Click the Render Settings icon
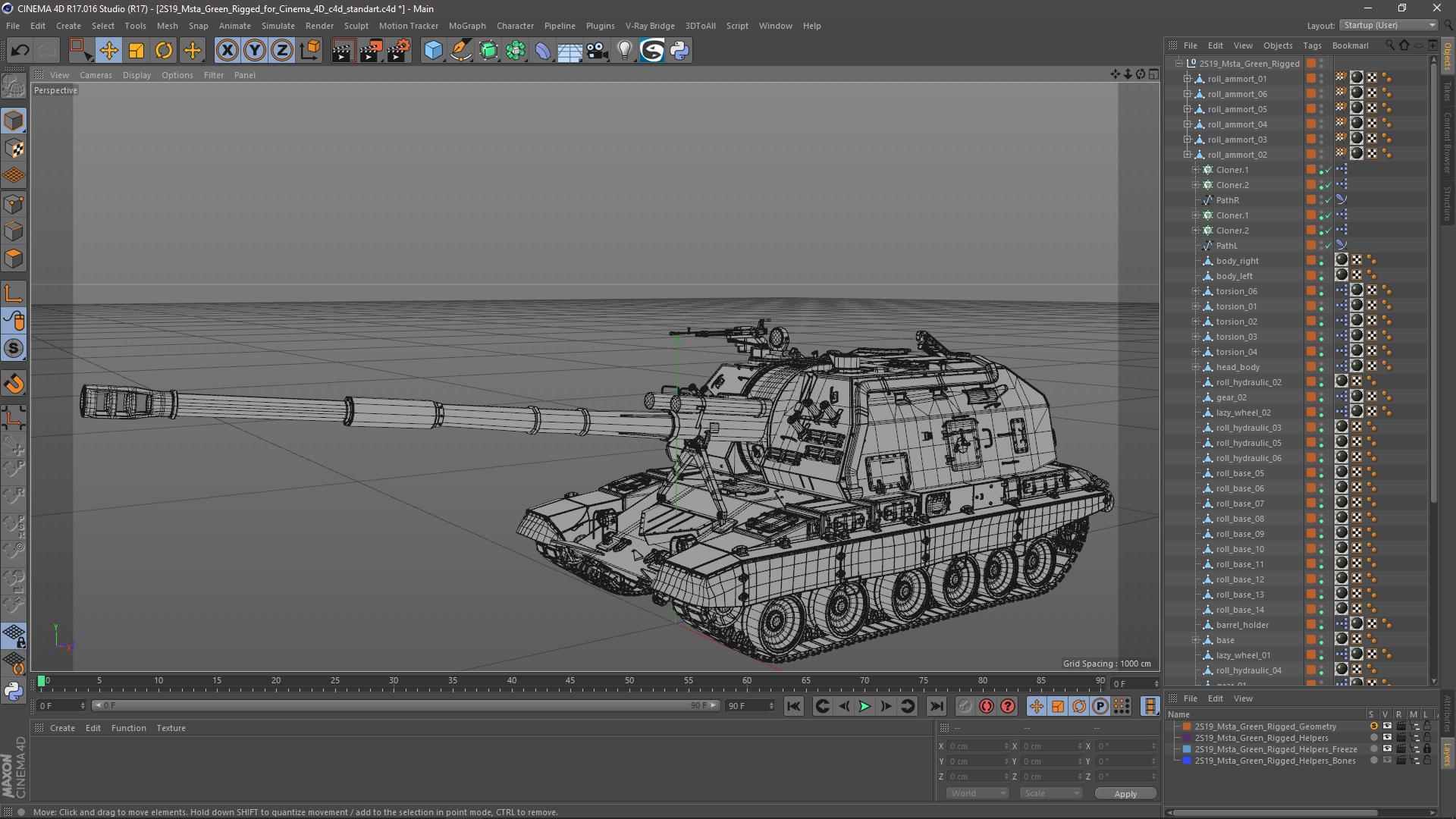 tap(399, 49)
